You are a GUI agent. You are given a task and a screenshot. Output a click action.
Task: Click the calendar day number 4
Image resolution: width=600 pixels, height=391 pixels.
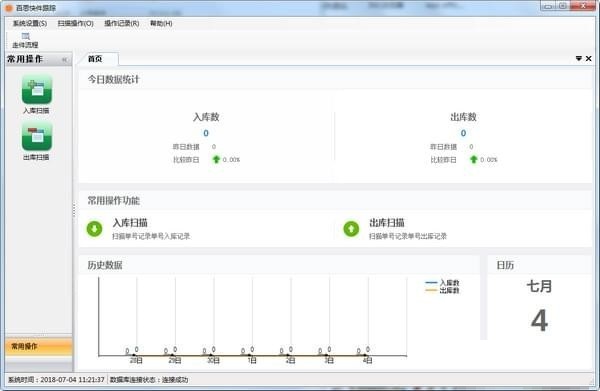(540, 320)
